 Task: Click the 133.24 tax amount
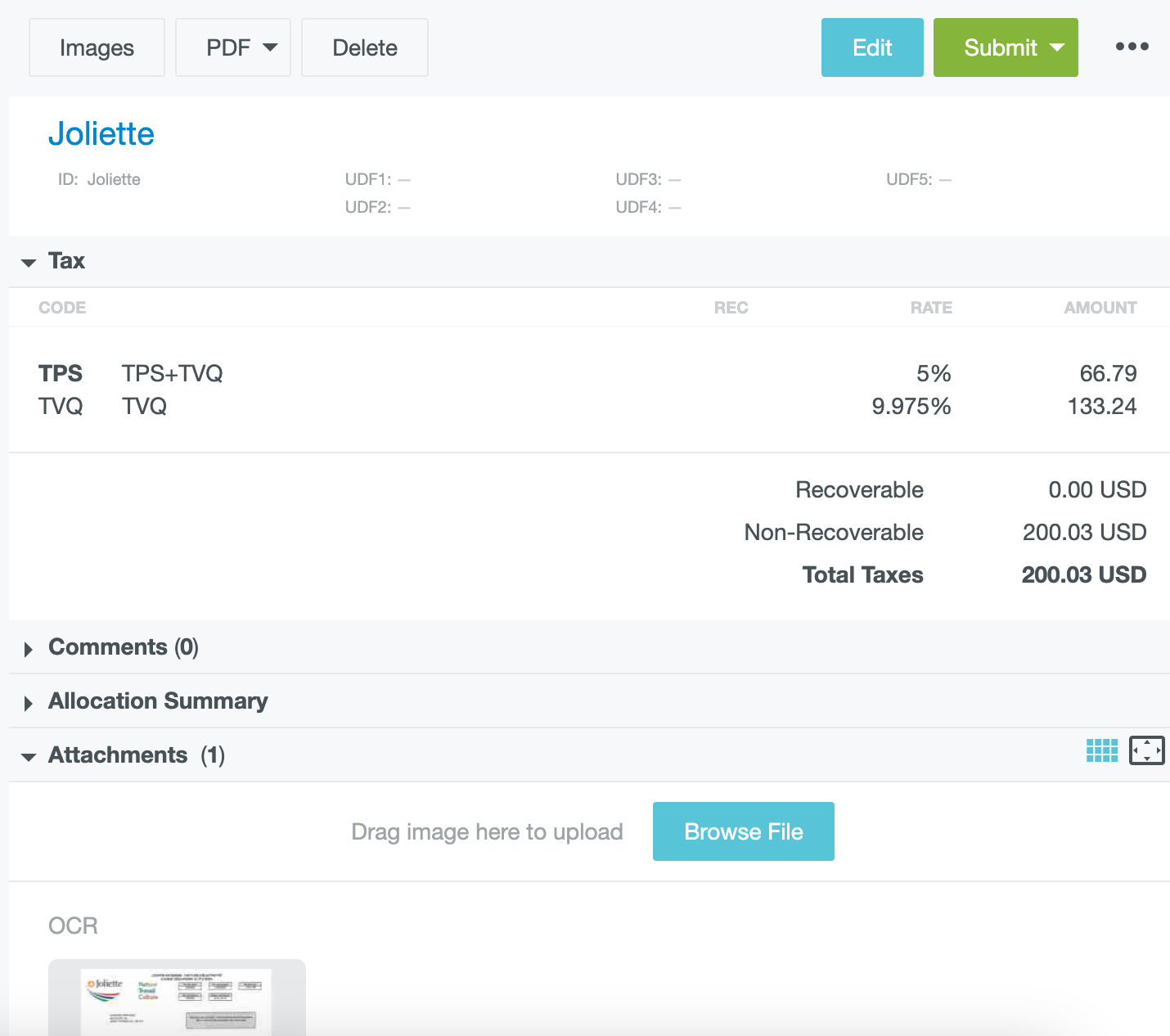pyautogui.click(x=1102, y=406)
